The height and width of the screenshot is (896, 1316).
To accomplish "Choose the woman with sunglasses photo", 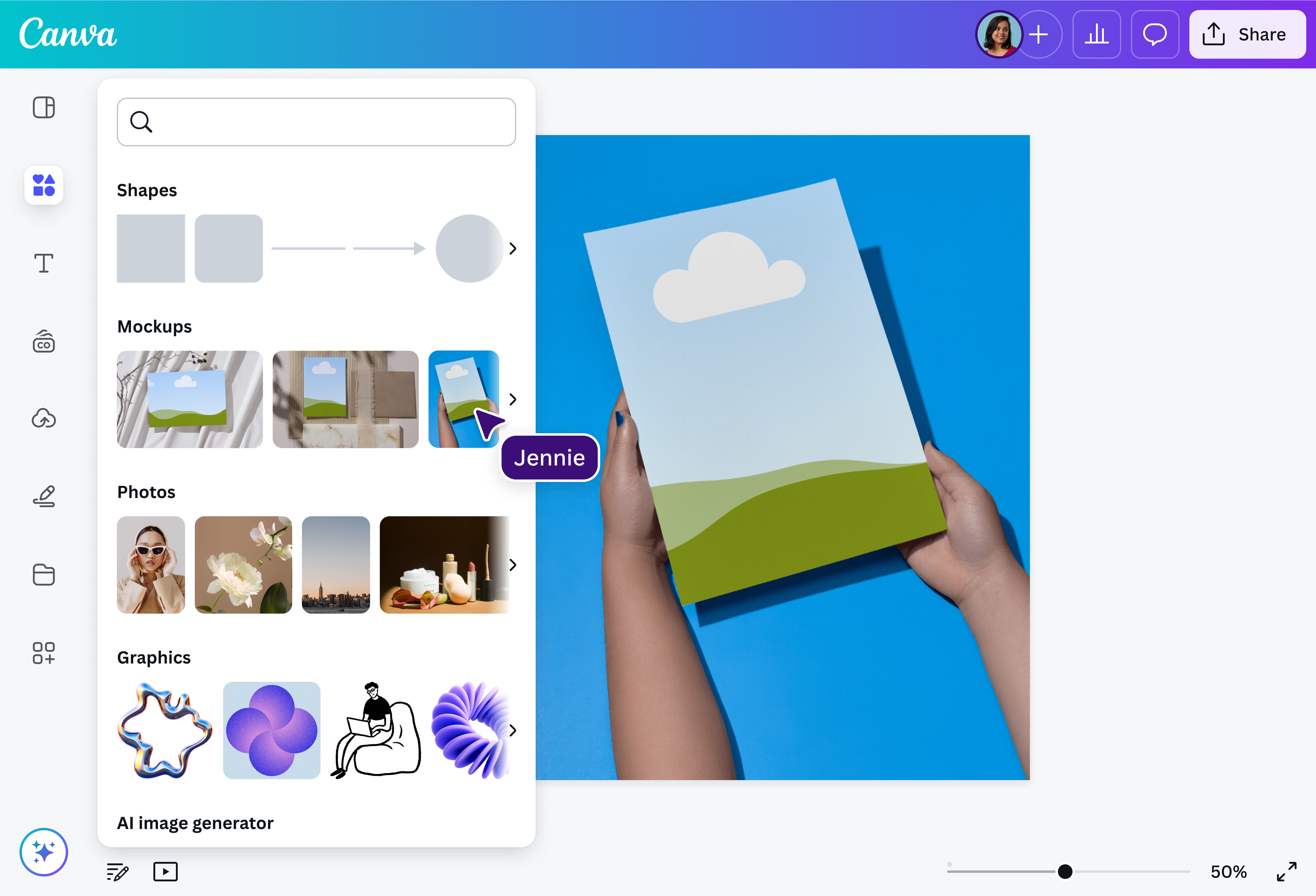I will point(151,564).
